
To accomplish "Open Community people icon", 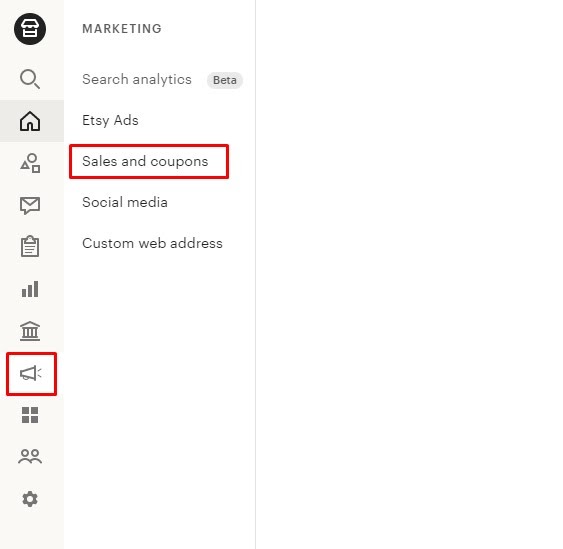I will pos(30,457).
